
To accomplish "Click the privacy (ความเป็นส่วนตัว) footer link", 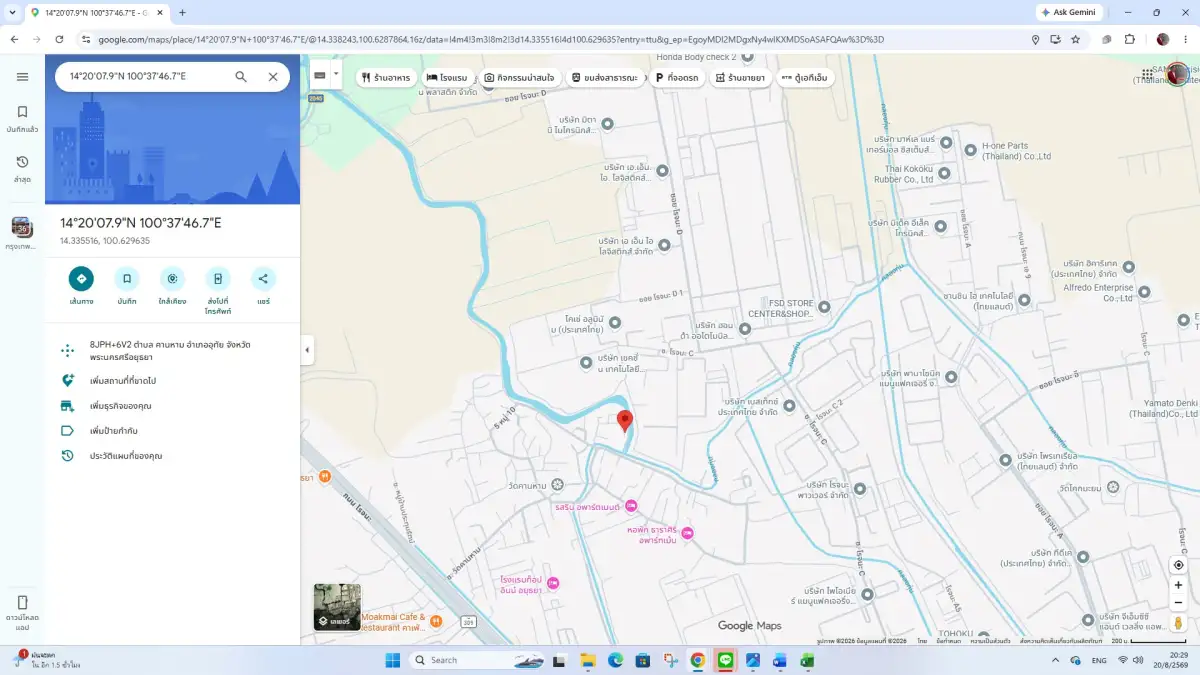I will click(988, 640).
